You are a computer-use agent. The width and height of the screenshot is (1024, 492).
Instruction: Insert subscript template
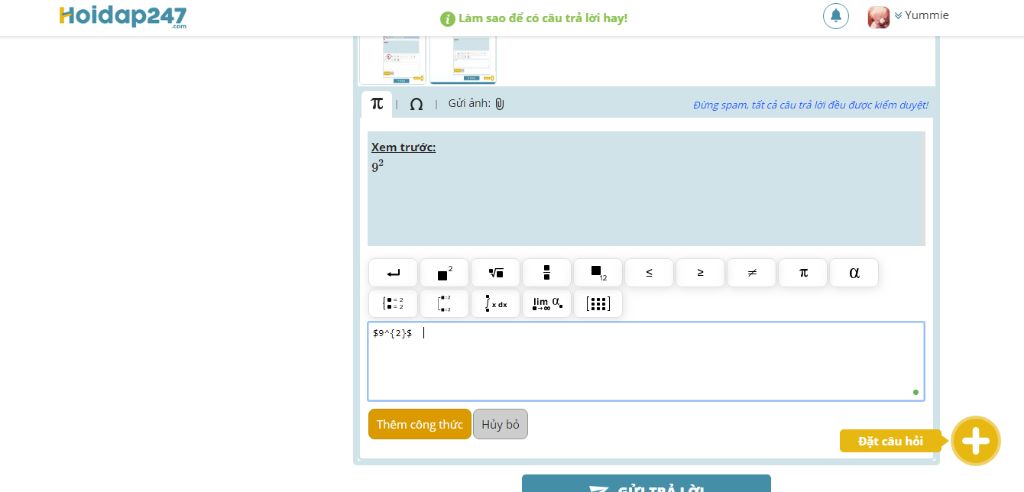[598, 273]
